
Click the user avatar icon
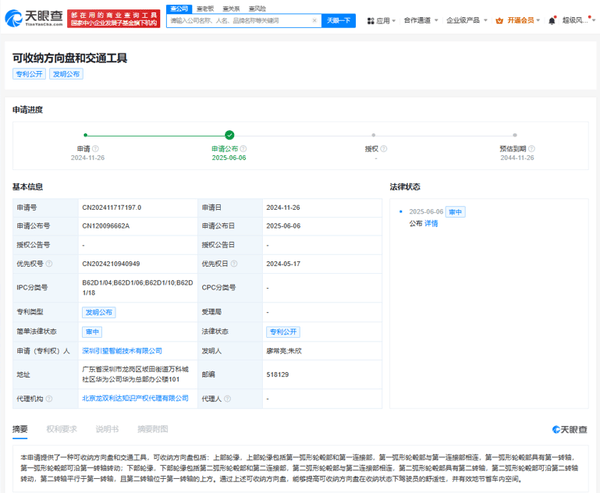pyautogui.click(x=555, y=20)
